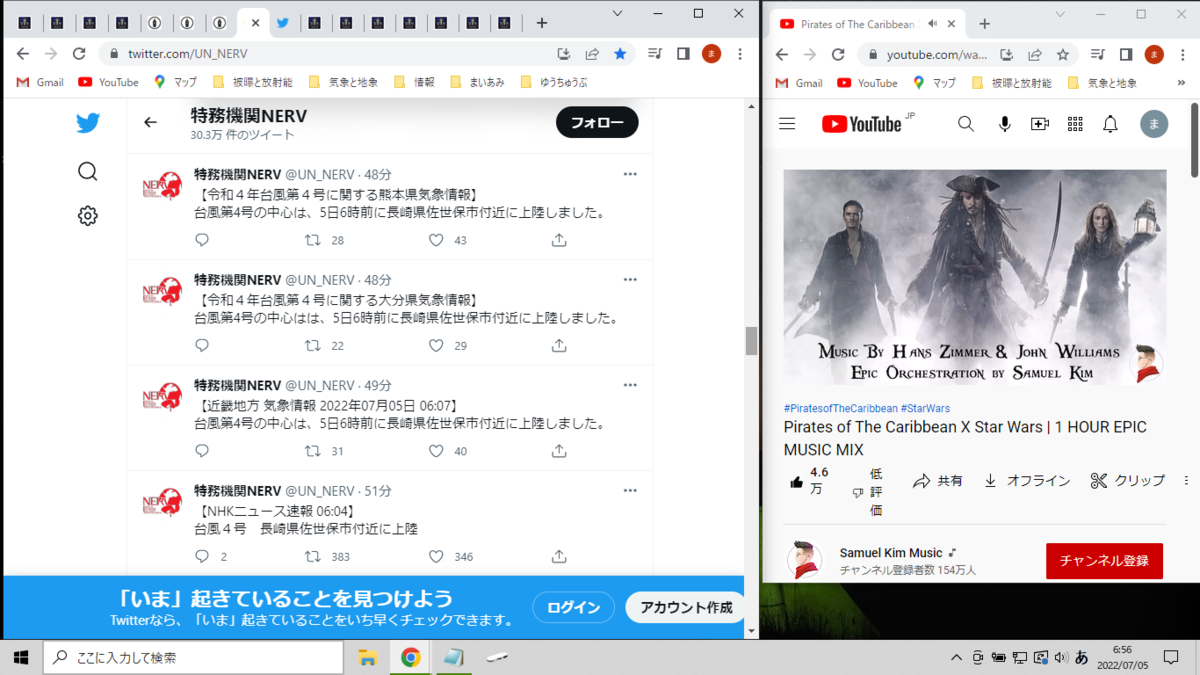1200x675 pixels.
Task: Retweet the 大分県気象情報 tweet
Action: pos(312,345)
